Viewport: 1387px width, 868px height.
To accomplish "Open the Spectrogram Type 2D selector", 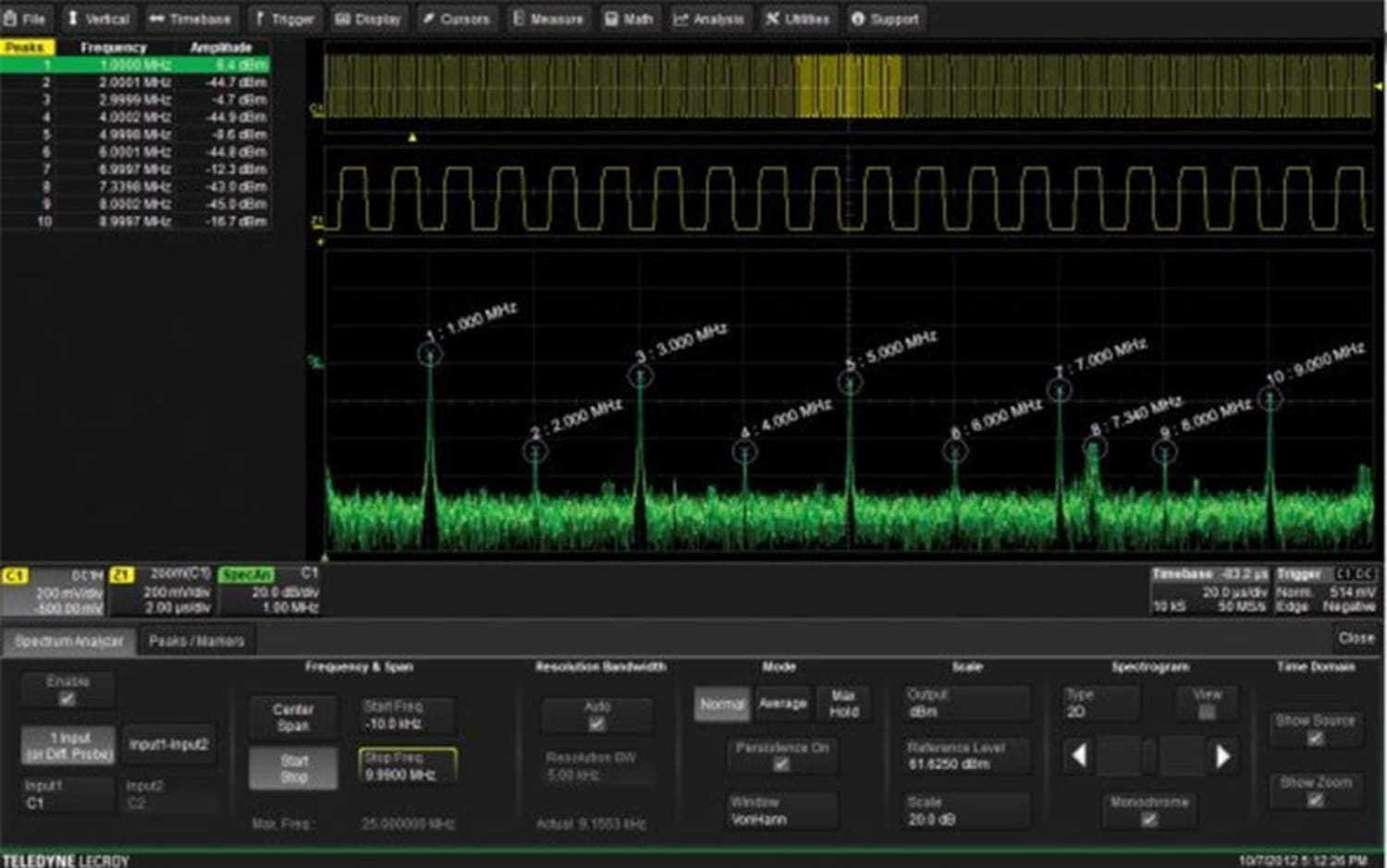I will click(1100, 704).
